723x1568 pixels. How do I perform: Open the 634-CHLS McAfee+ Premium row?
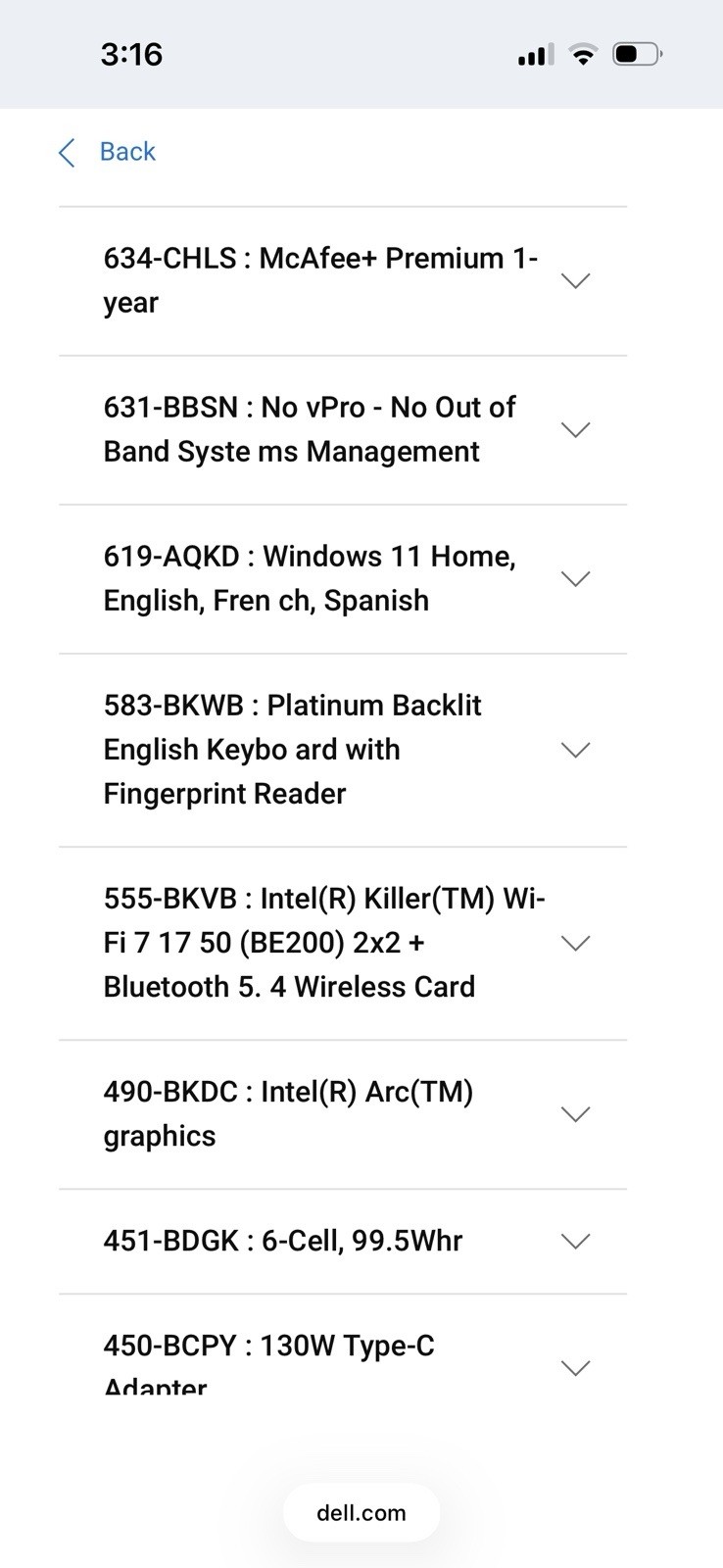tap(343, 281)
